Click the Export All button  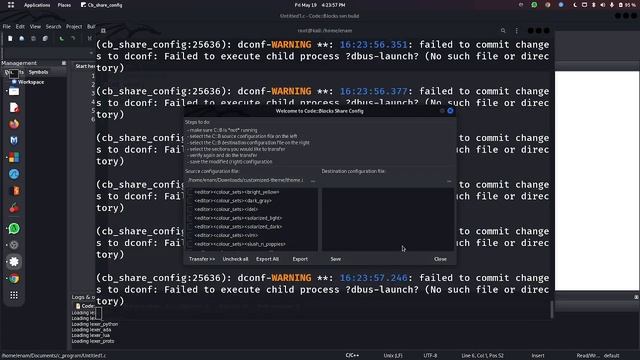(x=267, y=259)
